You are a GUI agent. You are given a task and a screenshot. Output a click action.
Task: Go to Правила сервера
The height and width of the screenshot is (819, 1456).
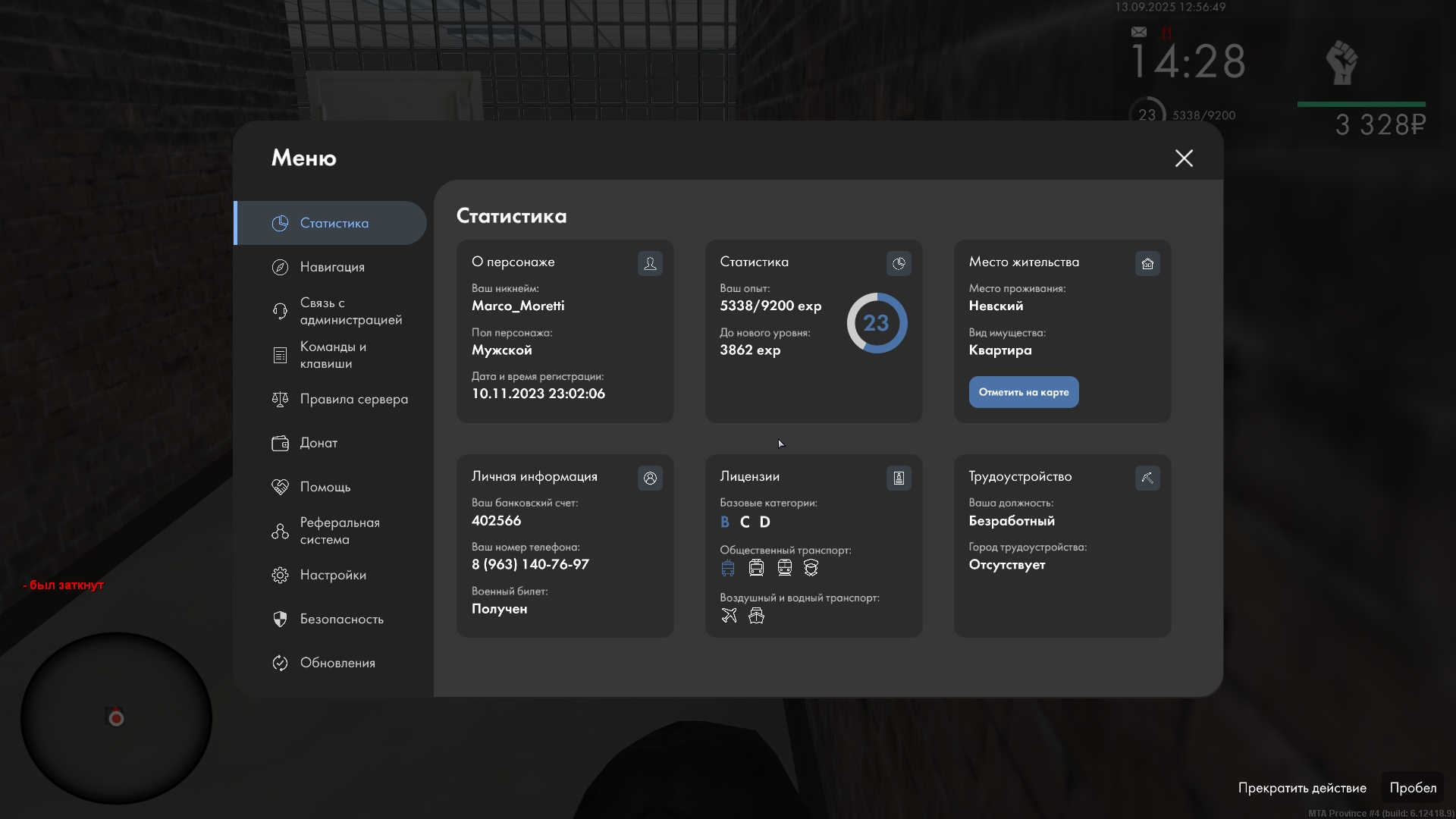coord(353,399)
